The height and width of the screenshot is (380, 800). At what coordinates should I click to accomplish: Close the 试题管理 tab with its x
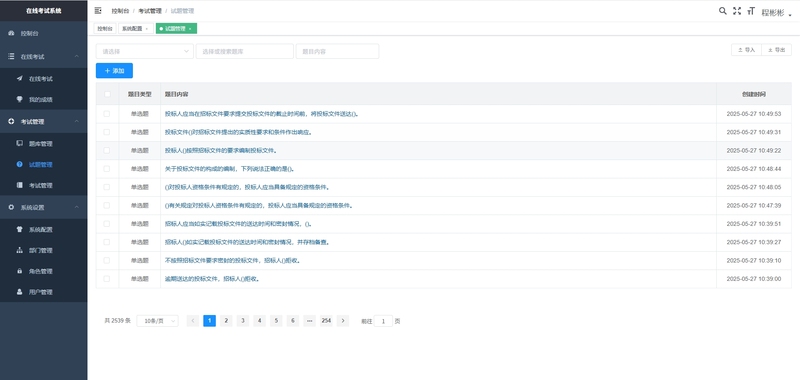coord(190,29)
